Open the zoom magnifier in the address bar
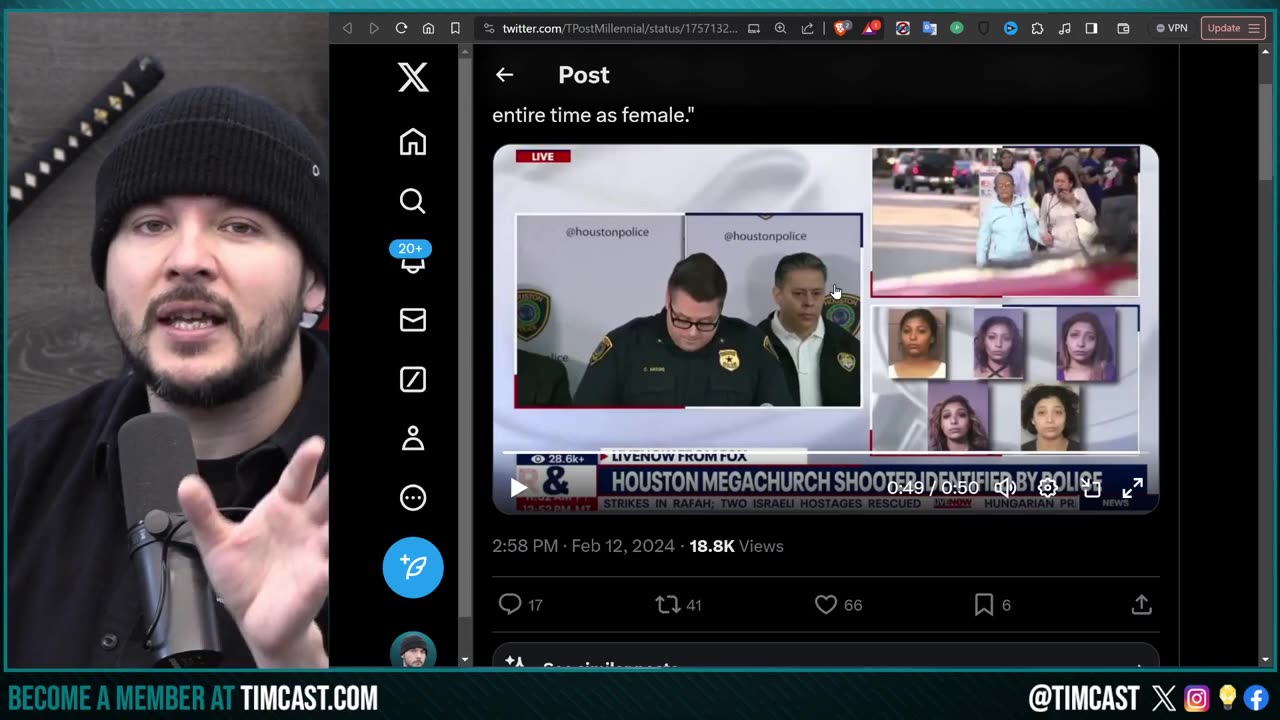 click(780, 28)
